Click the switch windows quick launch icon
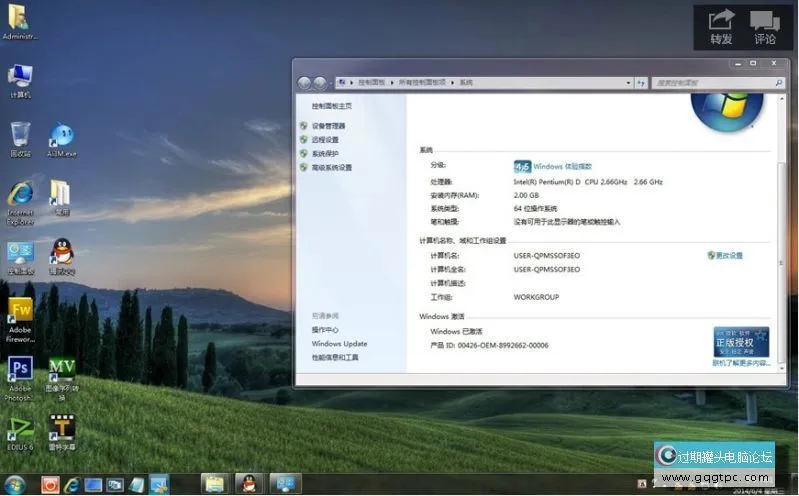799x496 pixels. click(x=115, y=485)
